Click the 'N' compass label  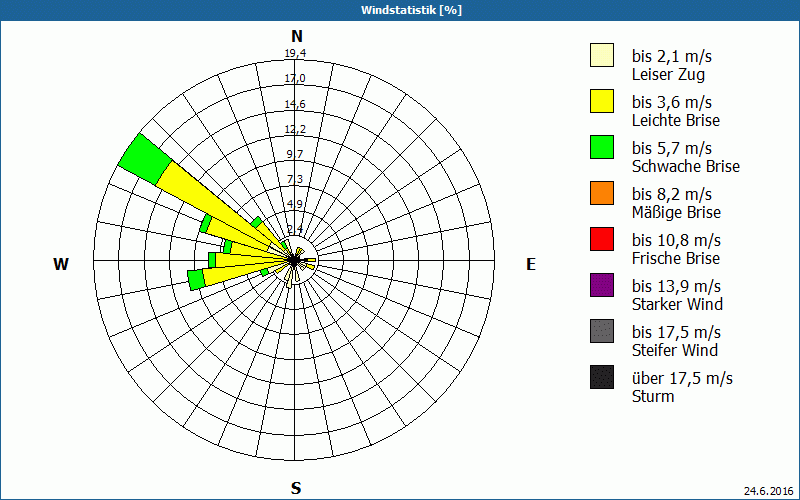[297, 36]
